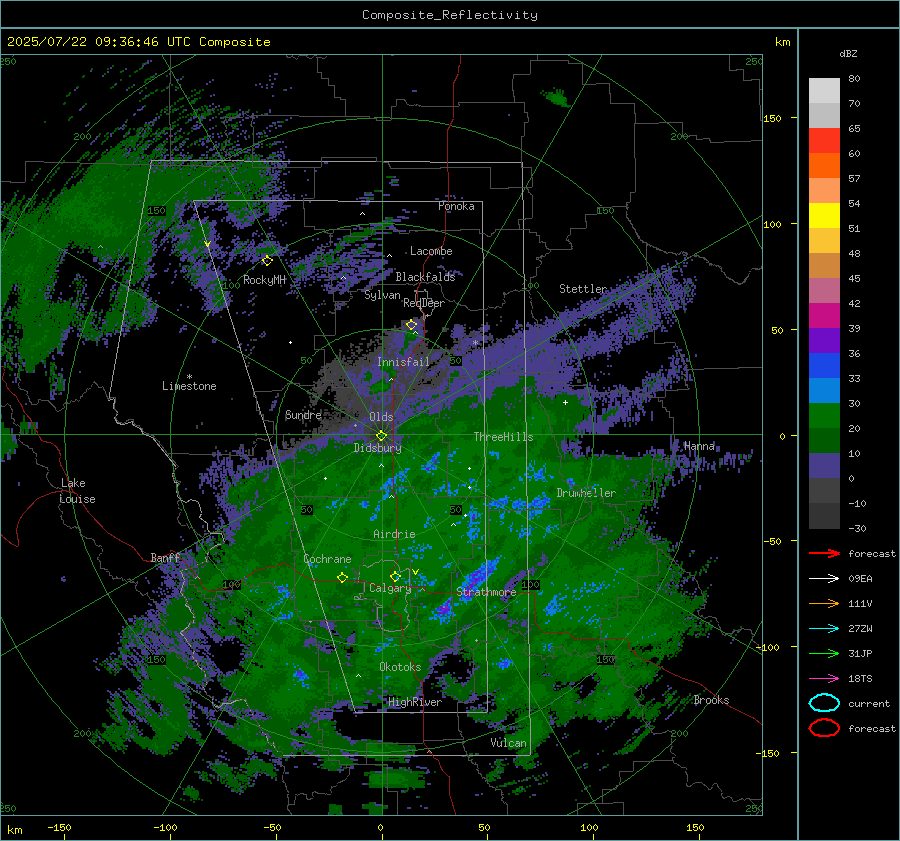This screenshot has height=841, width=900.
Task: Click the Brooks town label
Action: pyautogui.click(x=711, y=700)
